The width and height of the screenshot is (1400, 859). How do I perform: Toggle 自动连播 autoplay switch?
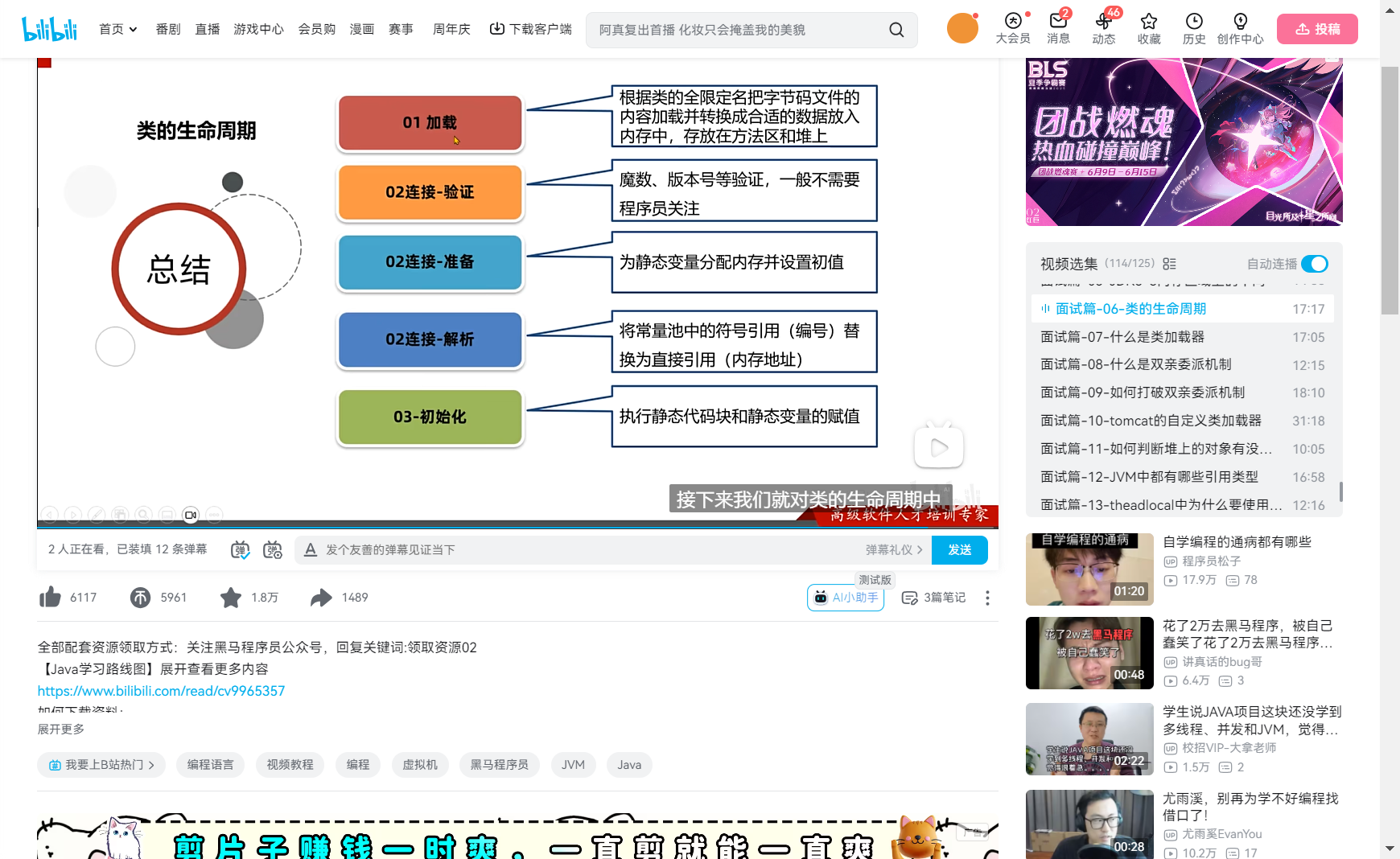point(1315,264)
